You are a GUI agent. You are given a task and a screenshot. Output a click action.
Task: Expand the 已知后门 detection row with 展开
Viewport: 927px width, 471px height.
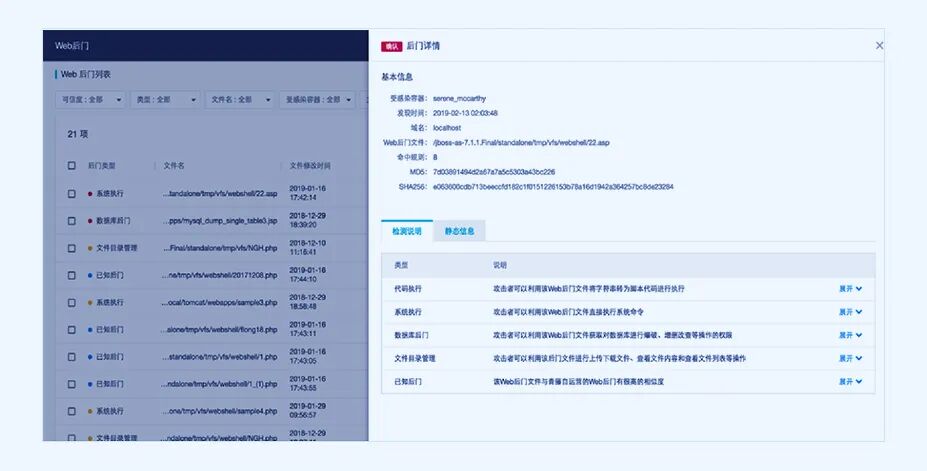click(x=850, y=382)
